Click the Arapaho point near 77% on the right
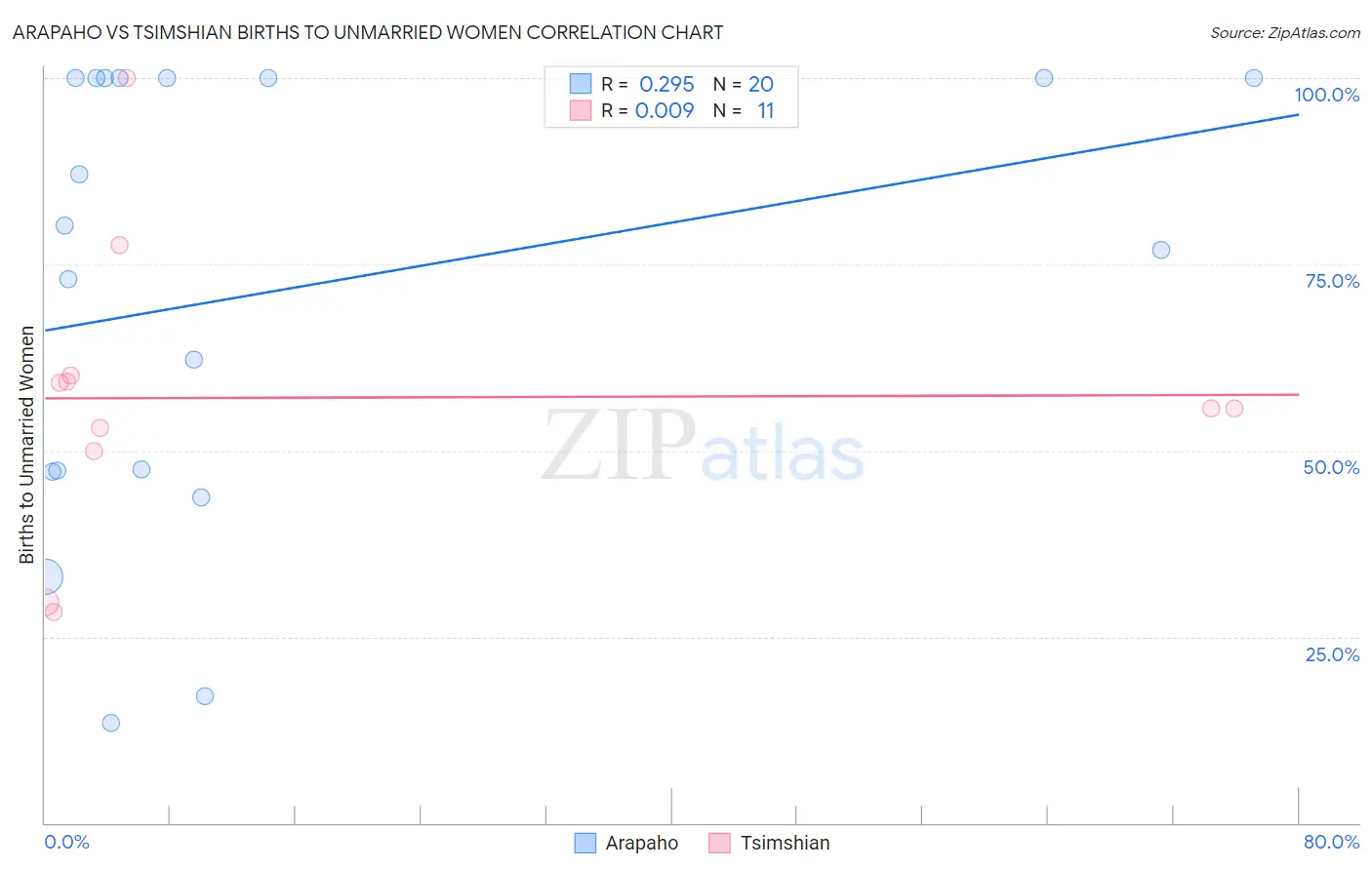 pos(1161,250)
